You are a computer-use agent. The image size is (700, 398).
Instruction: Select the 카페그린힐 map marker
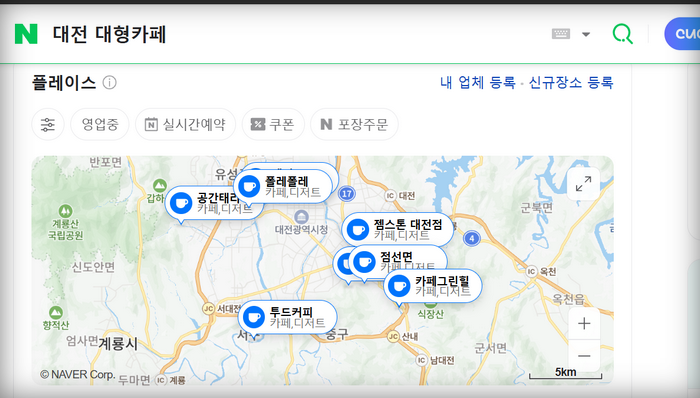click(x=433, y=286)
